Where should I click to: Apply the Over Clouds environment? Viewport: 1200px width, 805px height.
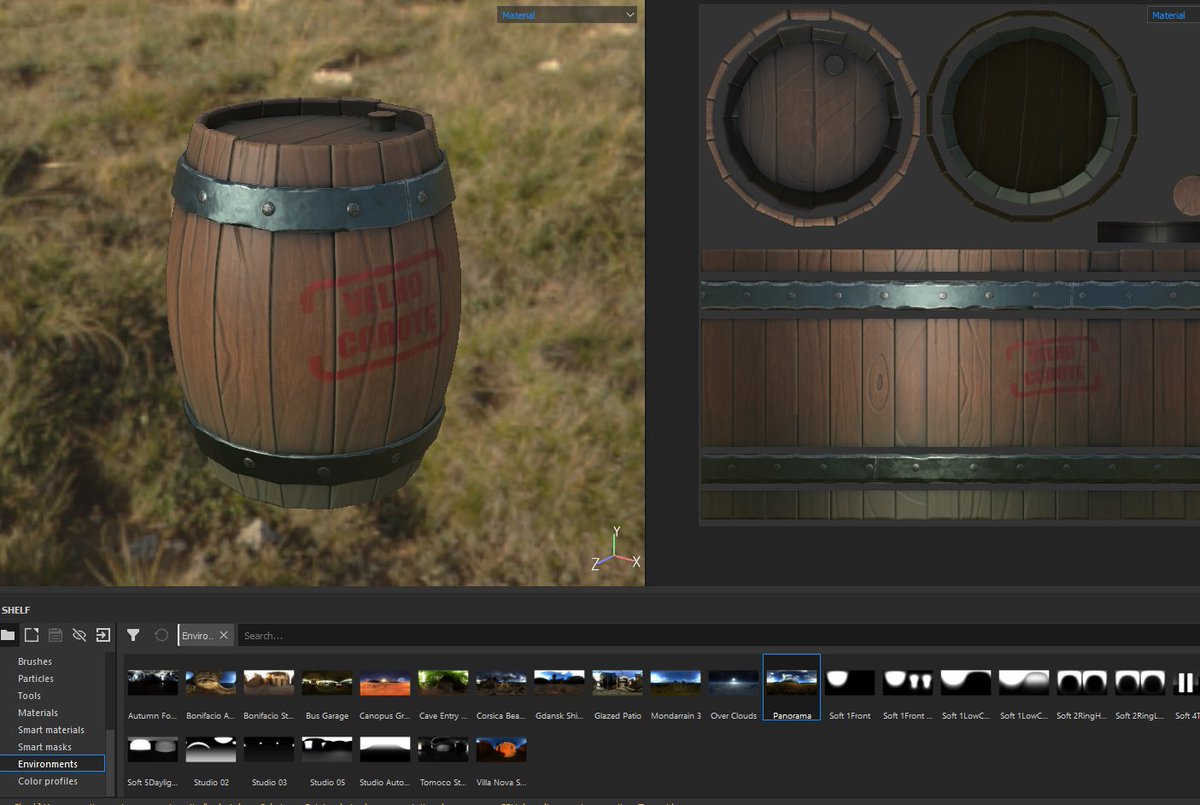click(733, 683)
